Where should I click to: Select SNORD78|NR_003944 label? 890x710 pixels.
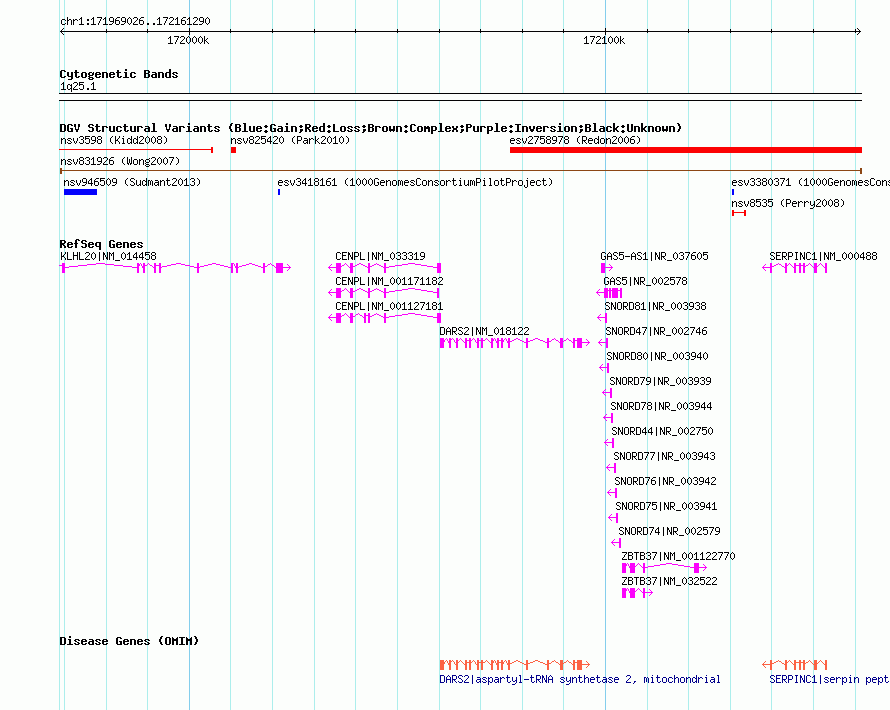pyautogui.click(x=661, y=406)
